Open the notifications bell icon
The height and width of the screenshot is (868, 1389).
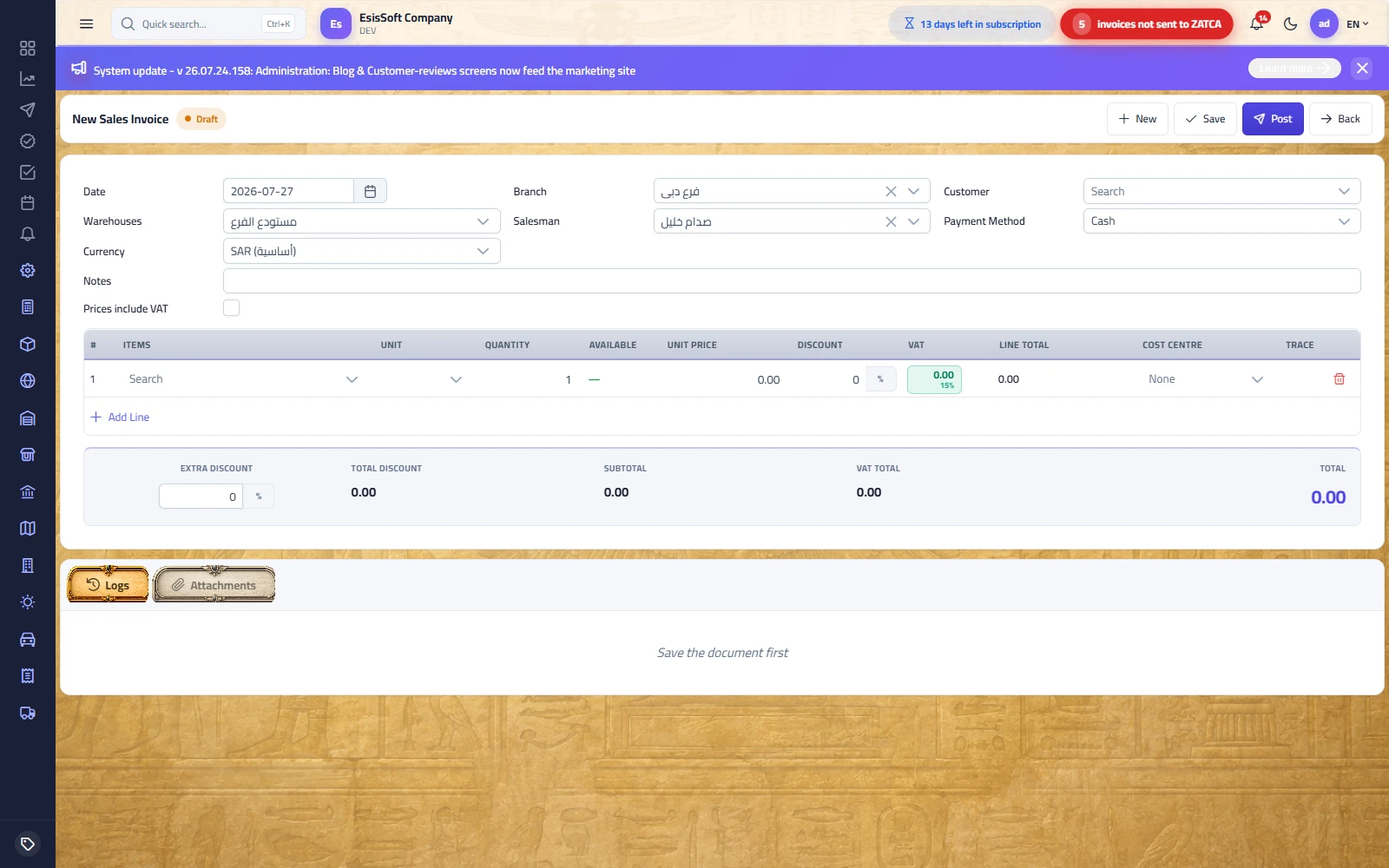[1257, 24]
